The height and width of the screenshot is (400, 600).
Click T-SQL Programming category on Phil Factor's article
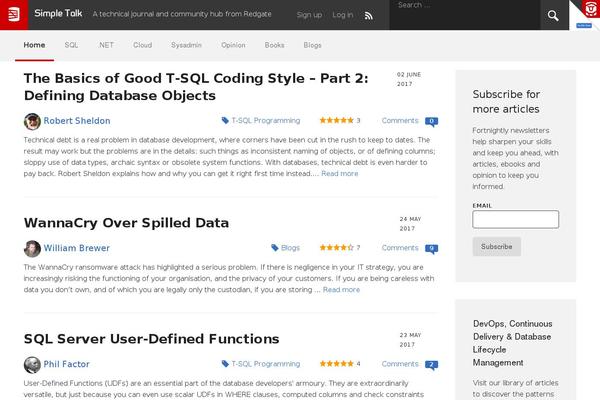click(x=266, y=364)
